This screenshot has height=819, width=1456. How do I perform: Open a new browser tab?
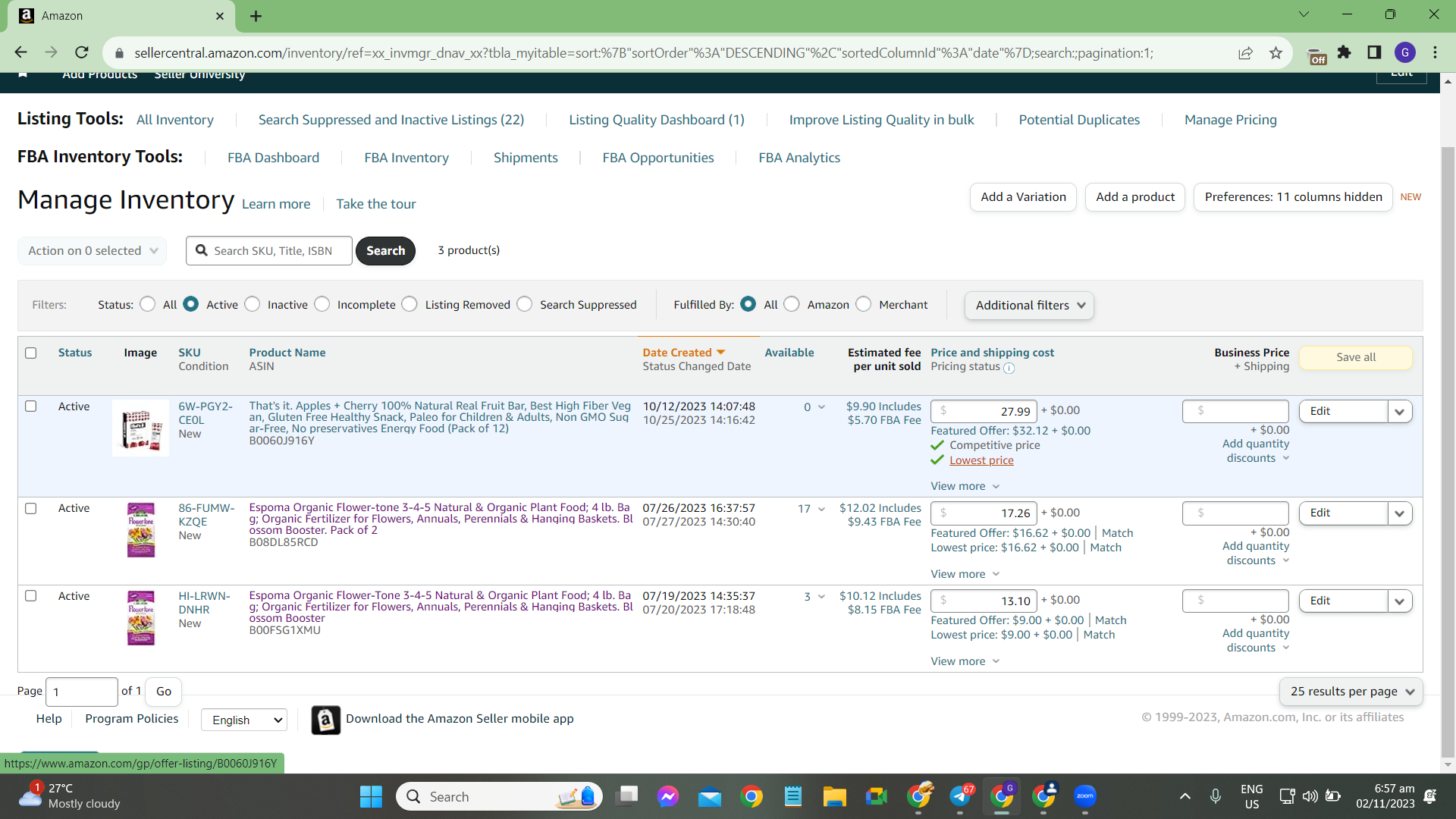coord(256,16)
